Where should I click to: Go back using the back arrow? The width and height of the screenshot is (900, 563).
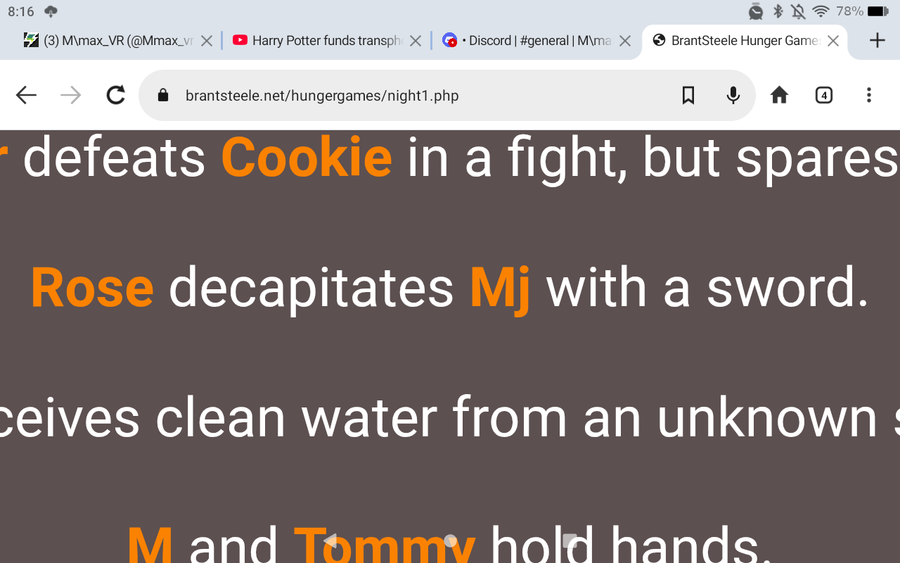point(26,95)
